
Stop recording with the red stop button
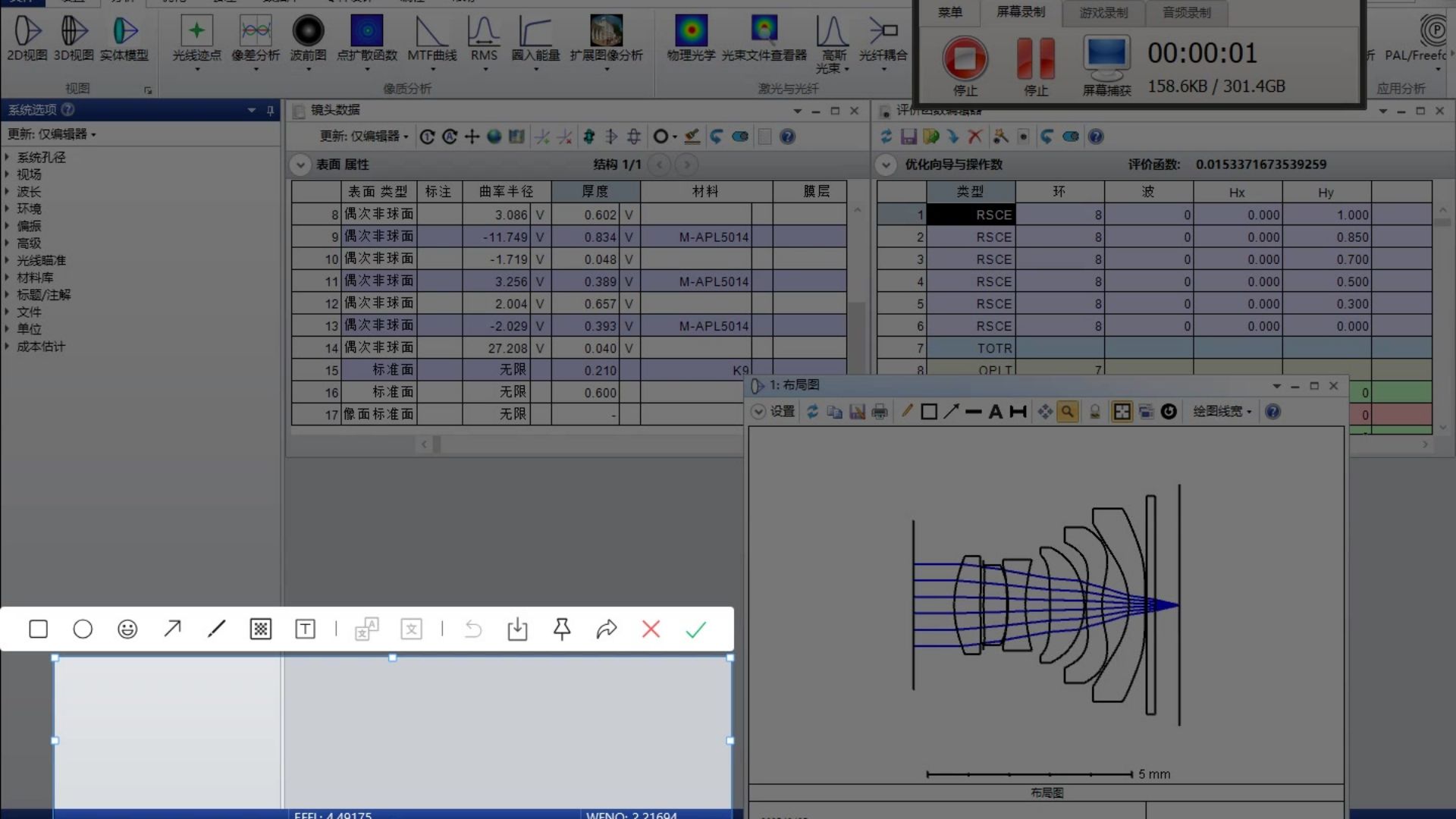965,59
